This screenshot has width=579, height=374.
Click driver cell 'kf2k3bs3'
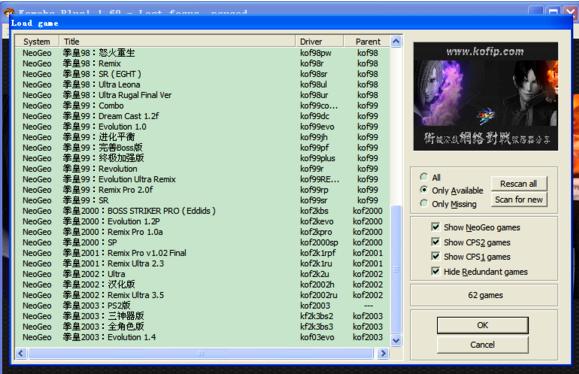coord(316,327)
